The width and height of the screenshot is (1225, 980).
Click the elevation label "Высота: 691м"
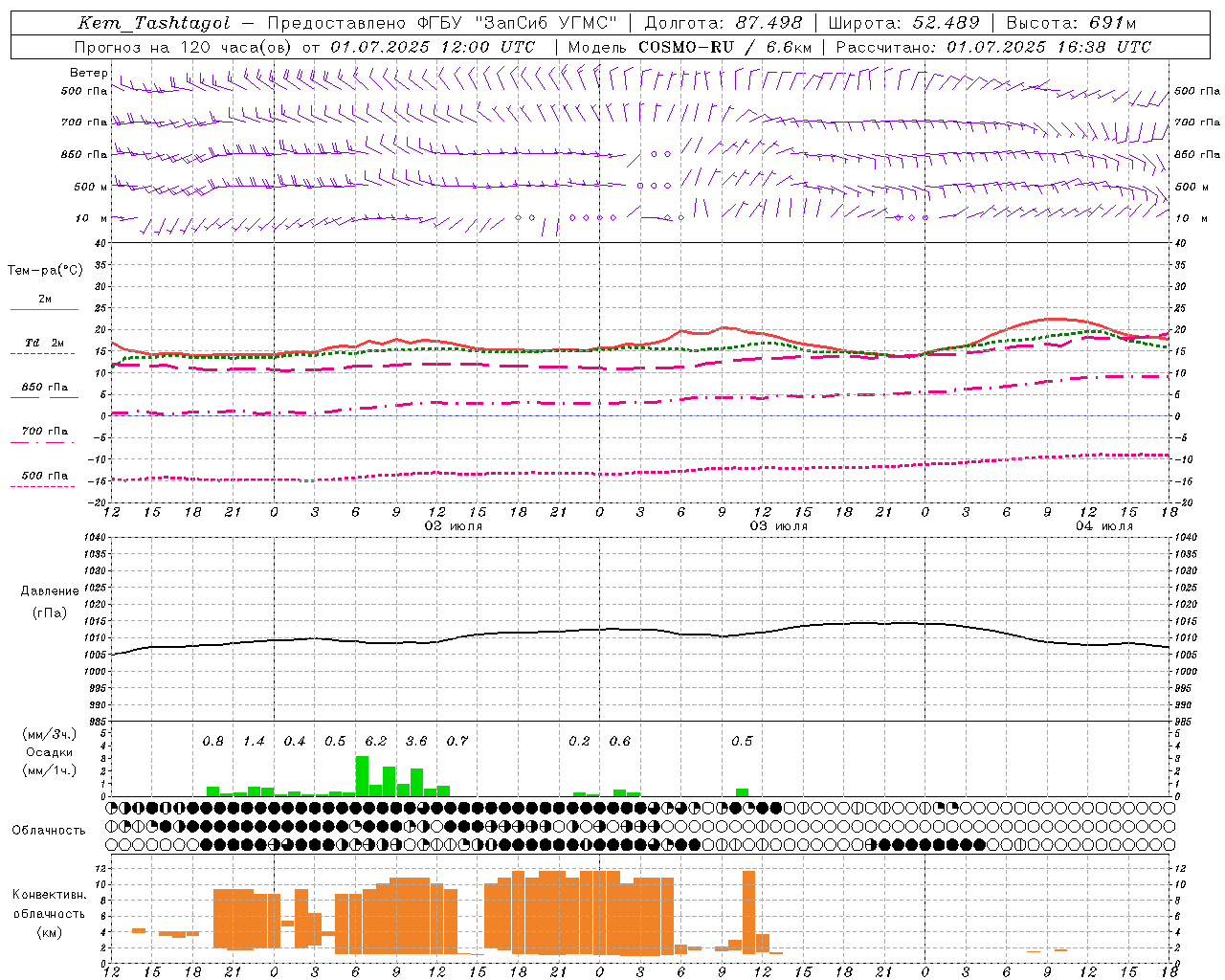1072,23
